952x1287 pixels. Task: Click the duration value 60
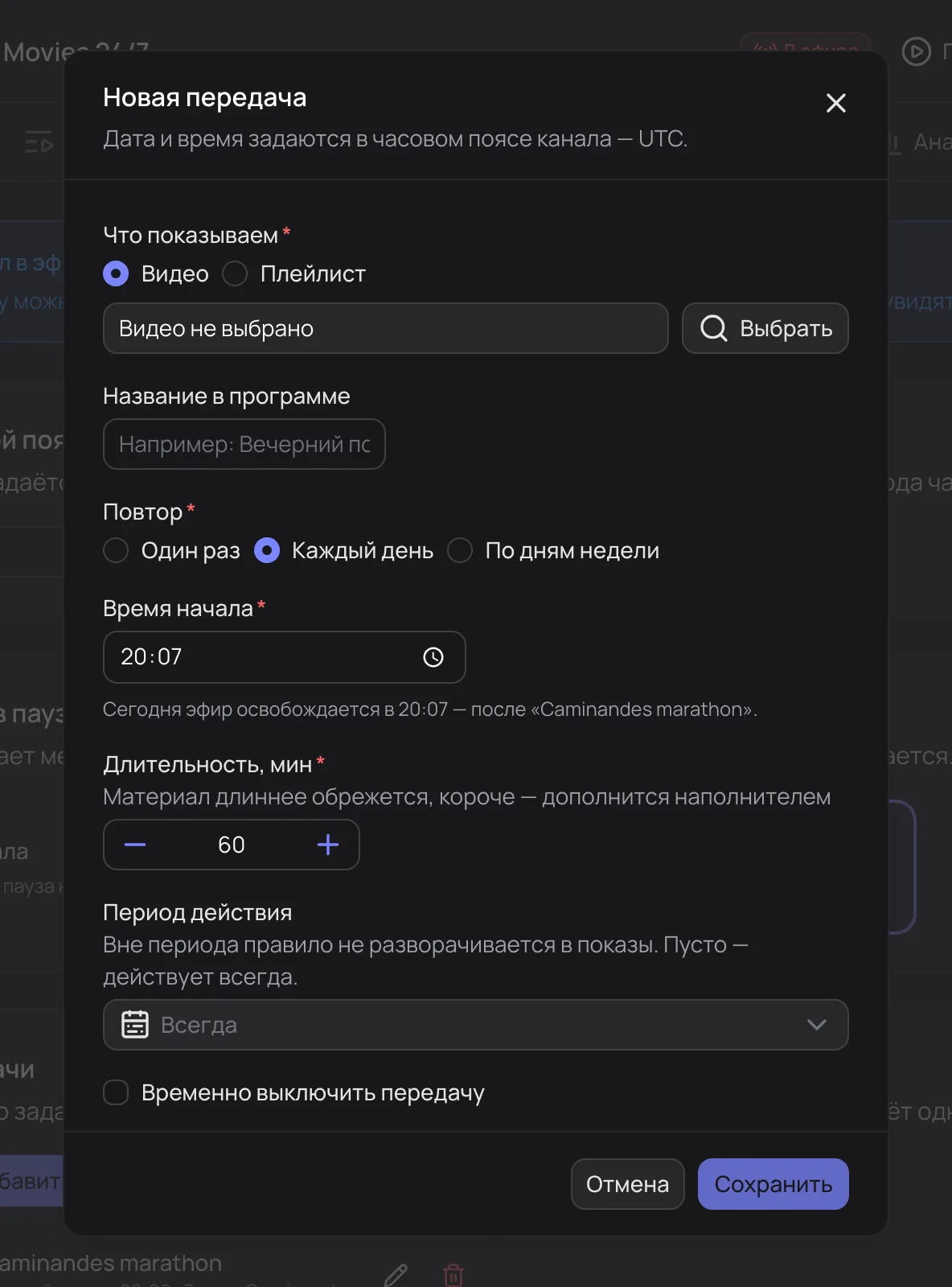pos(232,845)
